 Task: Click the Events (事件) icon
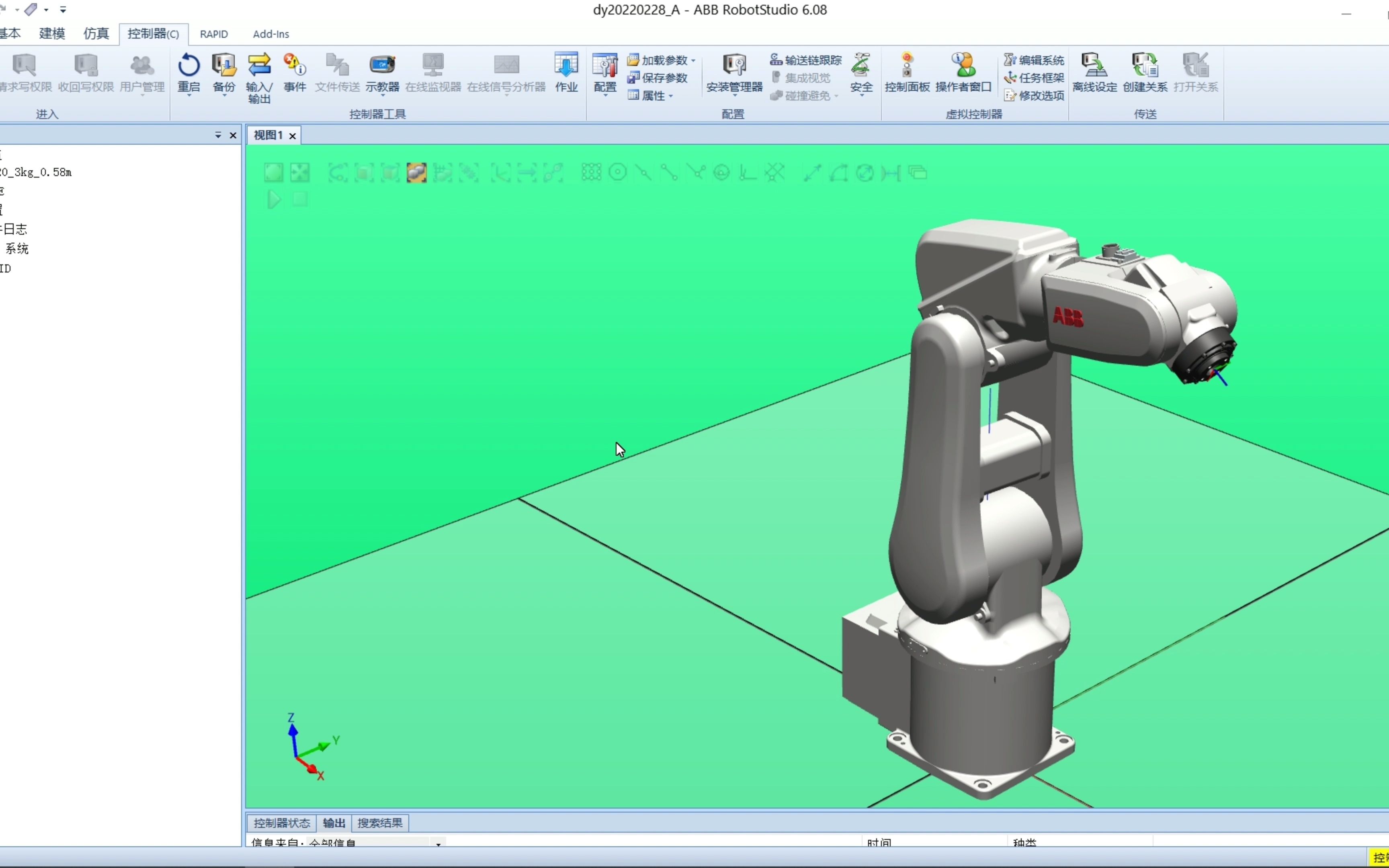pyautogui.click(x=295, y=66)
